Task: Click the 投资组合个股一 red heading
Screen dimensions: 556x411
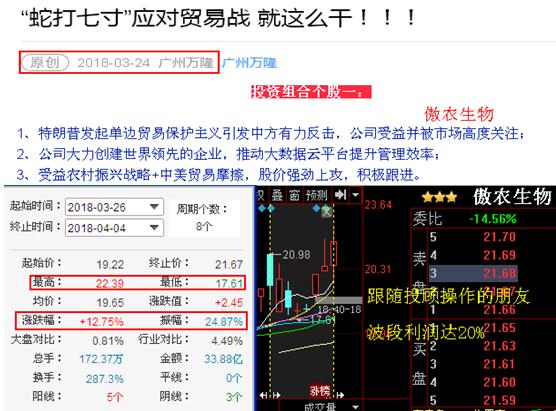Action: (x=311, y=92)
